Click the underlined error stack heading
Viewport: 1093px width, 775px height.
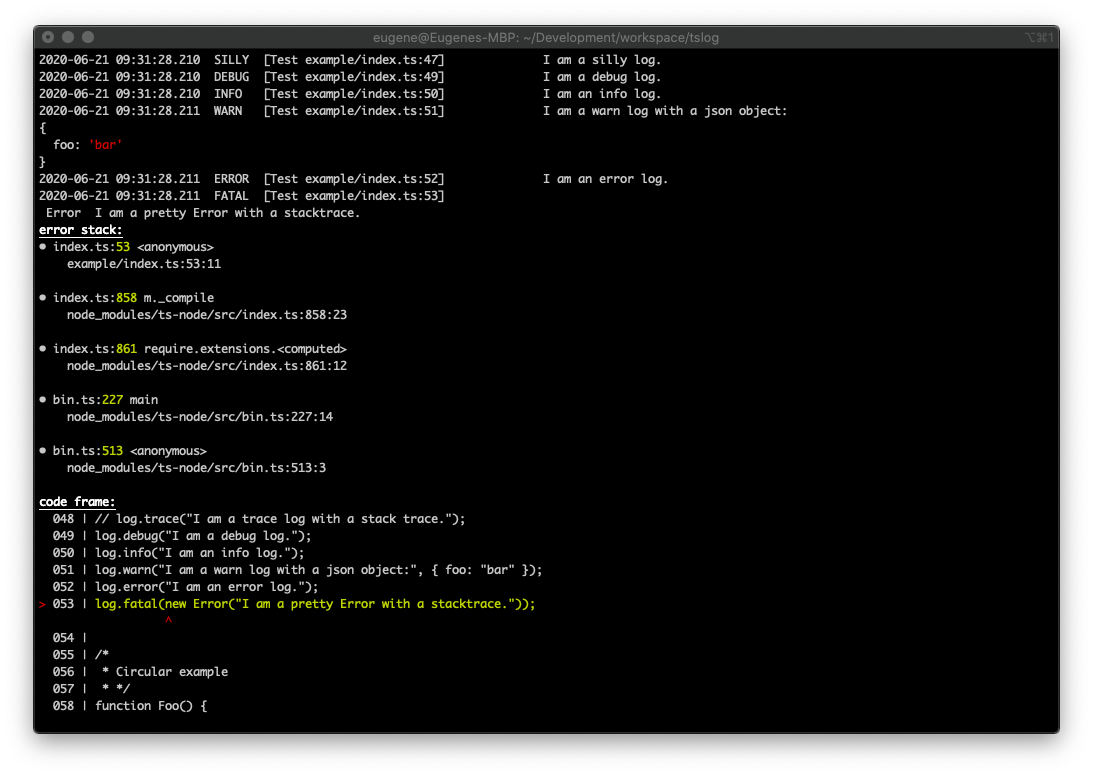click(x=80, y=229)
